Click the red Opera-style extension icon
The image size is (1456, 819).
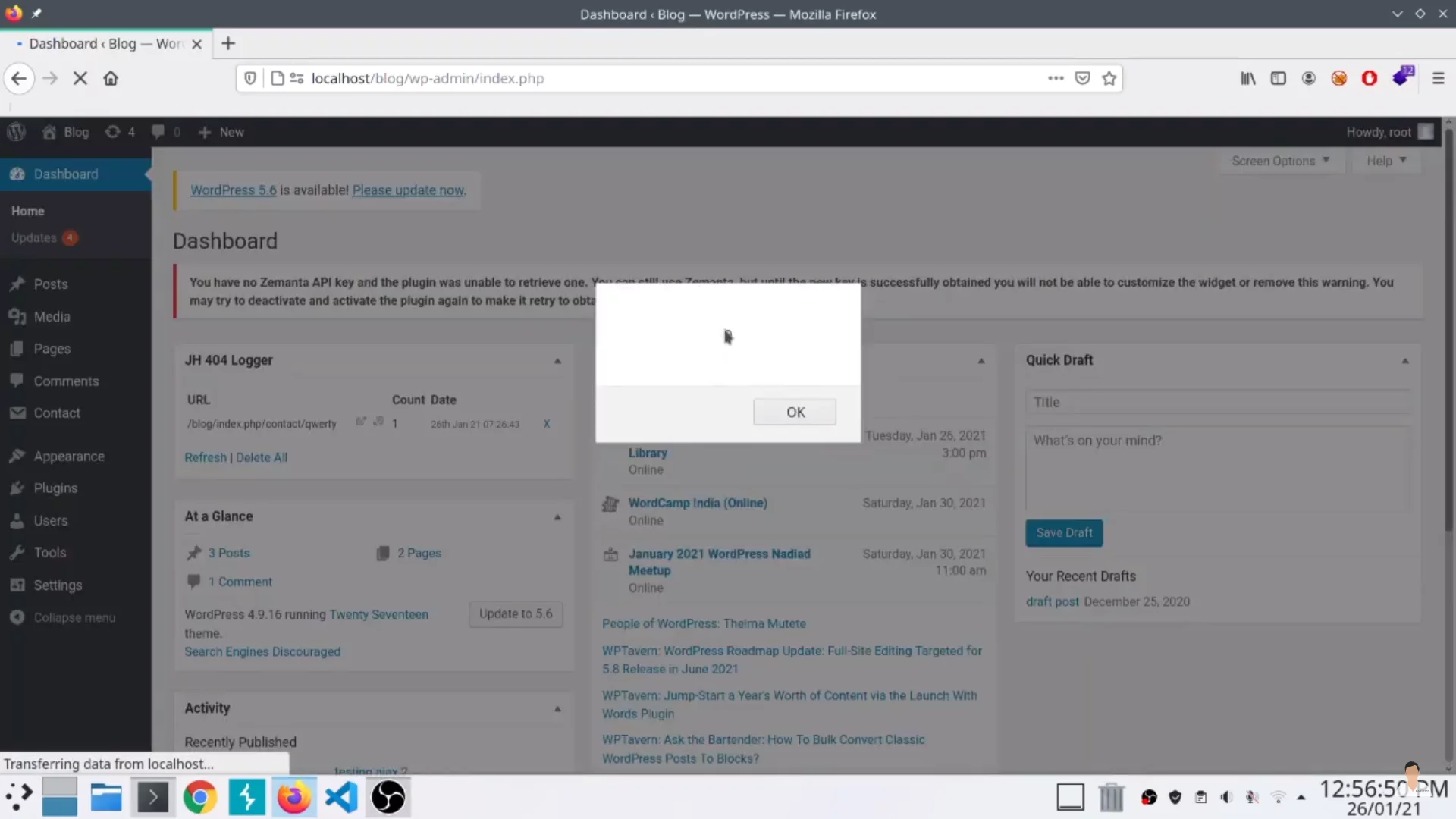1369,78
